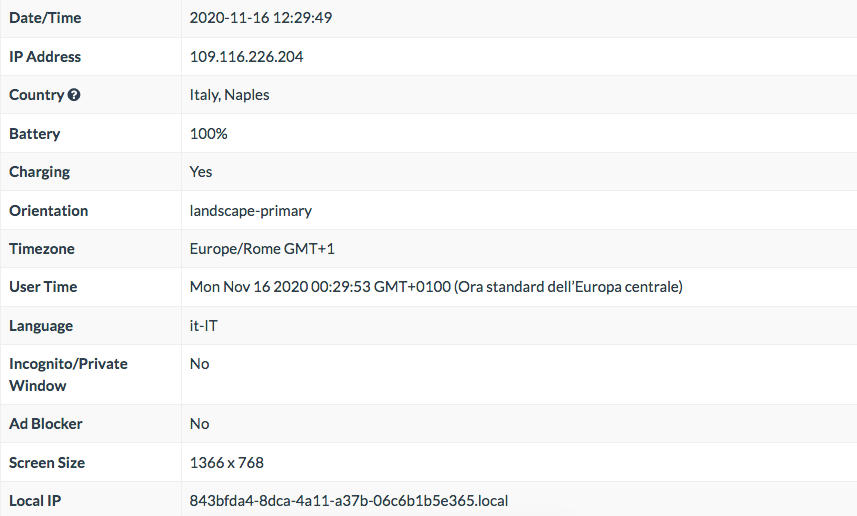This screenshot has height=516, width=857.
Task: Click the Date/Time value 2020-11-16 12:29:49
Action: (261, 18)
